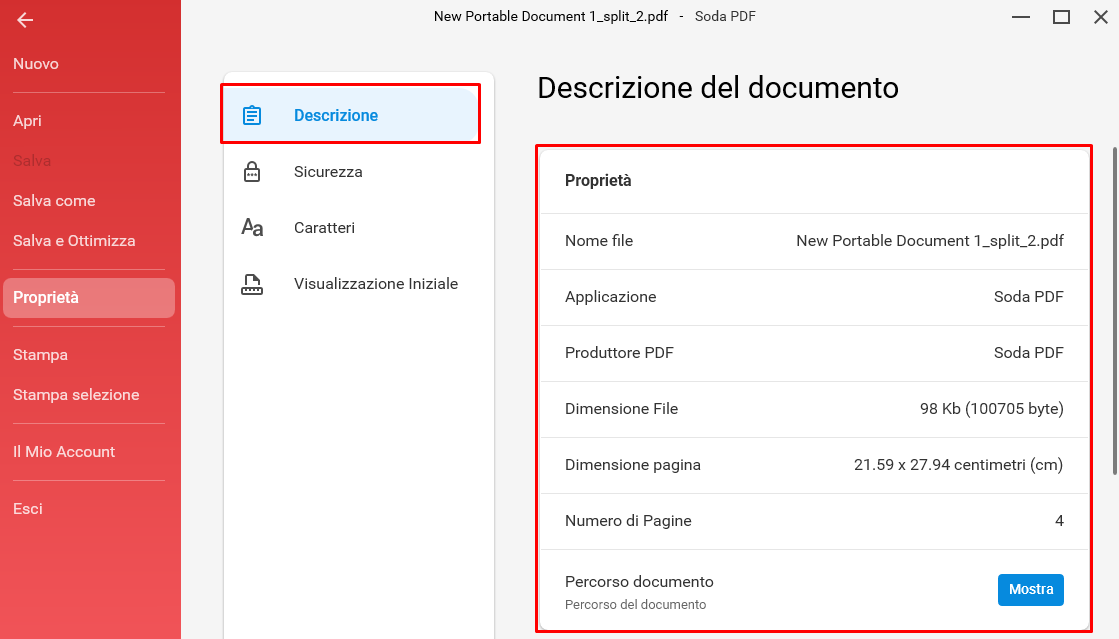Click the Dimensione pagina label
Viewport: 1119px width, 639px height.
coord(632,465)
